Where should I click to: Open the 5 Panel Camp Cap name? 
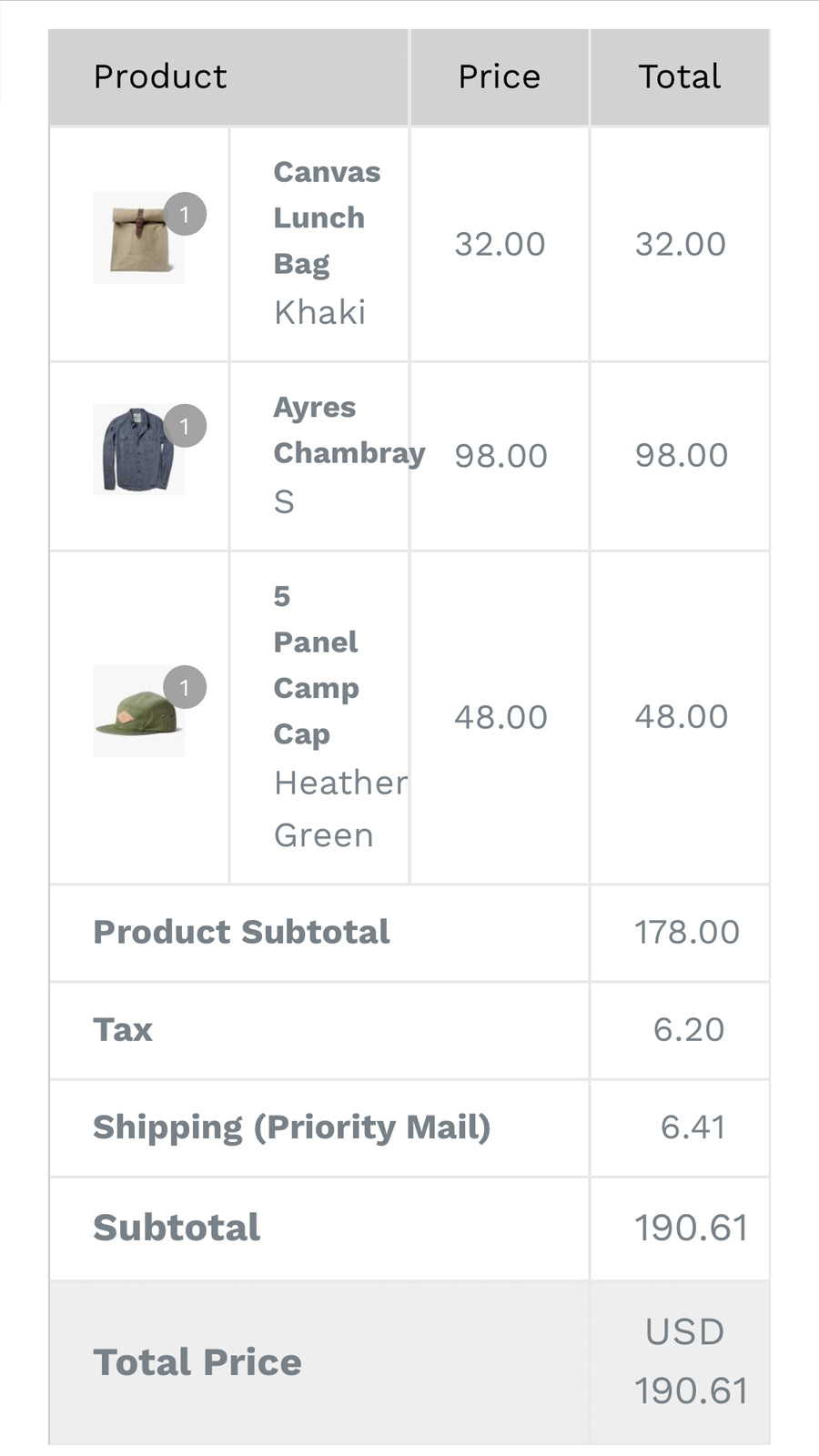316,665
